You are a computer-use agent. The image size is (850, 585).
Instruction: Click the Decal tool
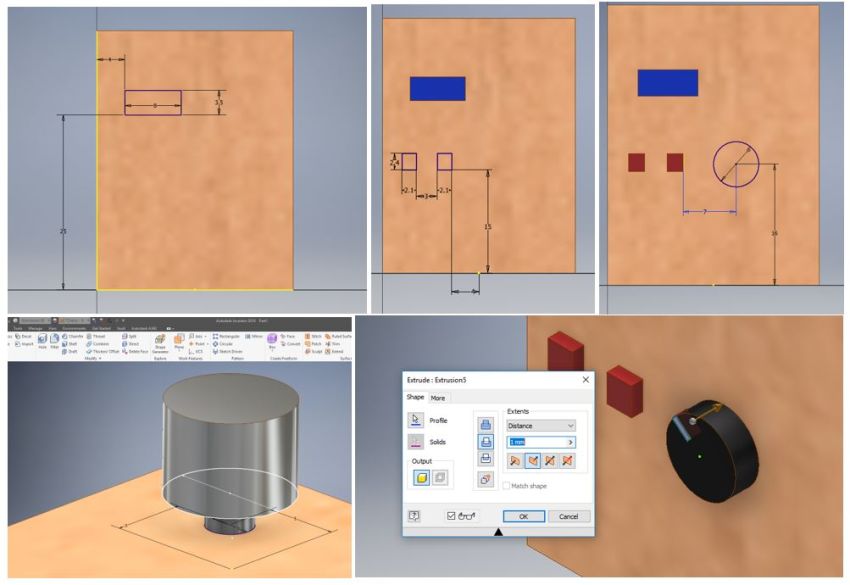23,336
